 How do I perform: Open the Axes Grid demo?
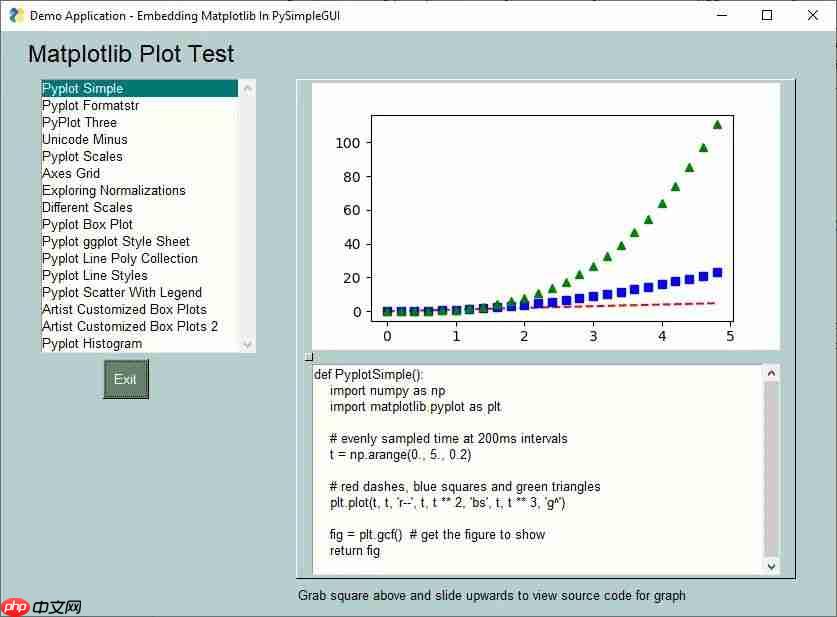[x=139, y=173]
